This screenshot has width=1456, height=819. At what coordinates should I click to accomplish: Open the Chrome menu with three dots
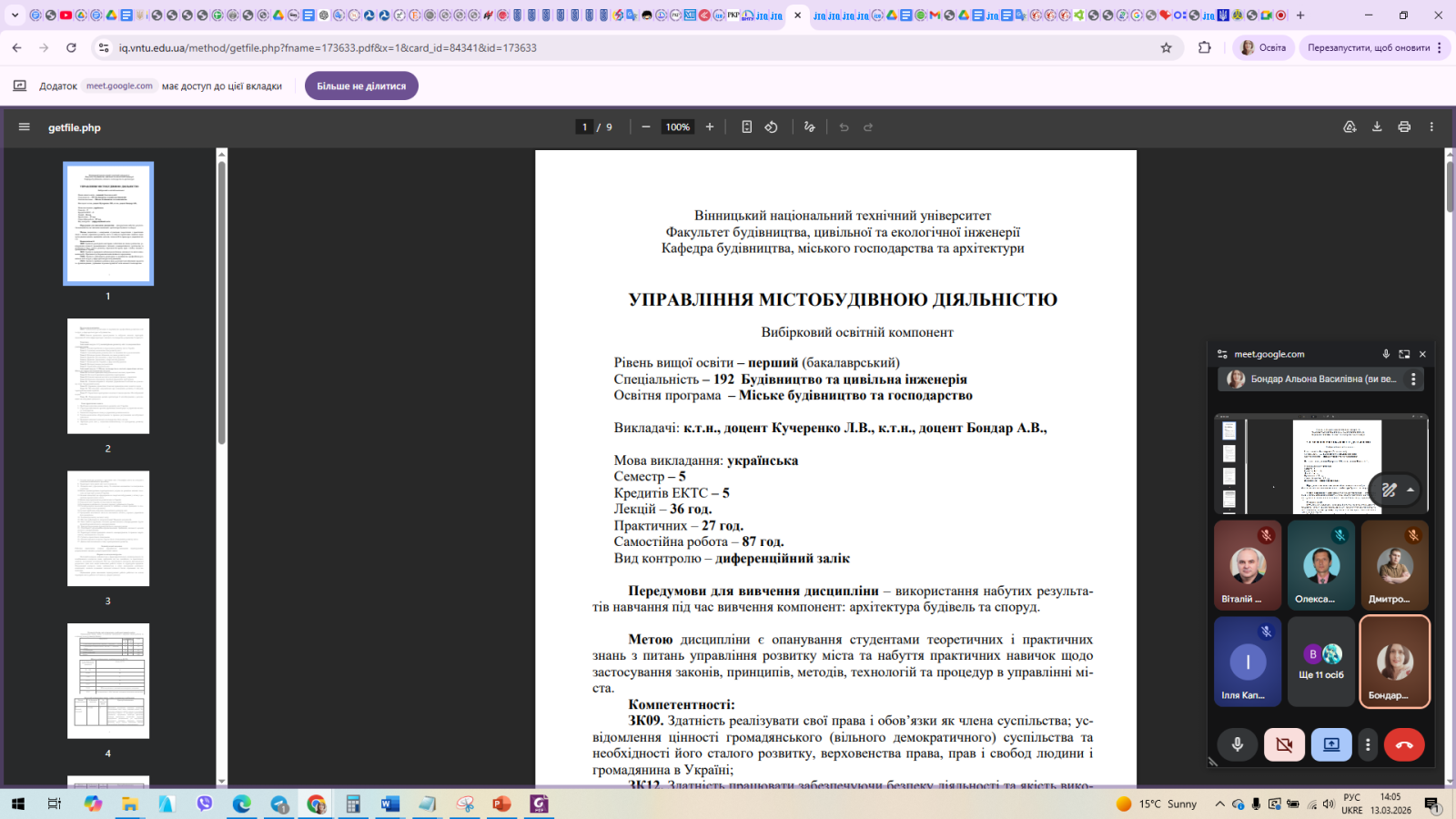point(1440,48)
